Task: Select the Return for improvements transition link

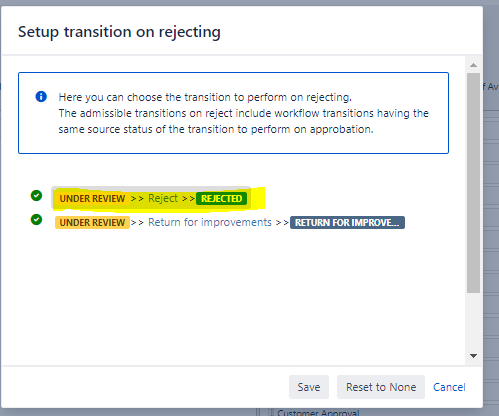Action: [210, 222]
